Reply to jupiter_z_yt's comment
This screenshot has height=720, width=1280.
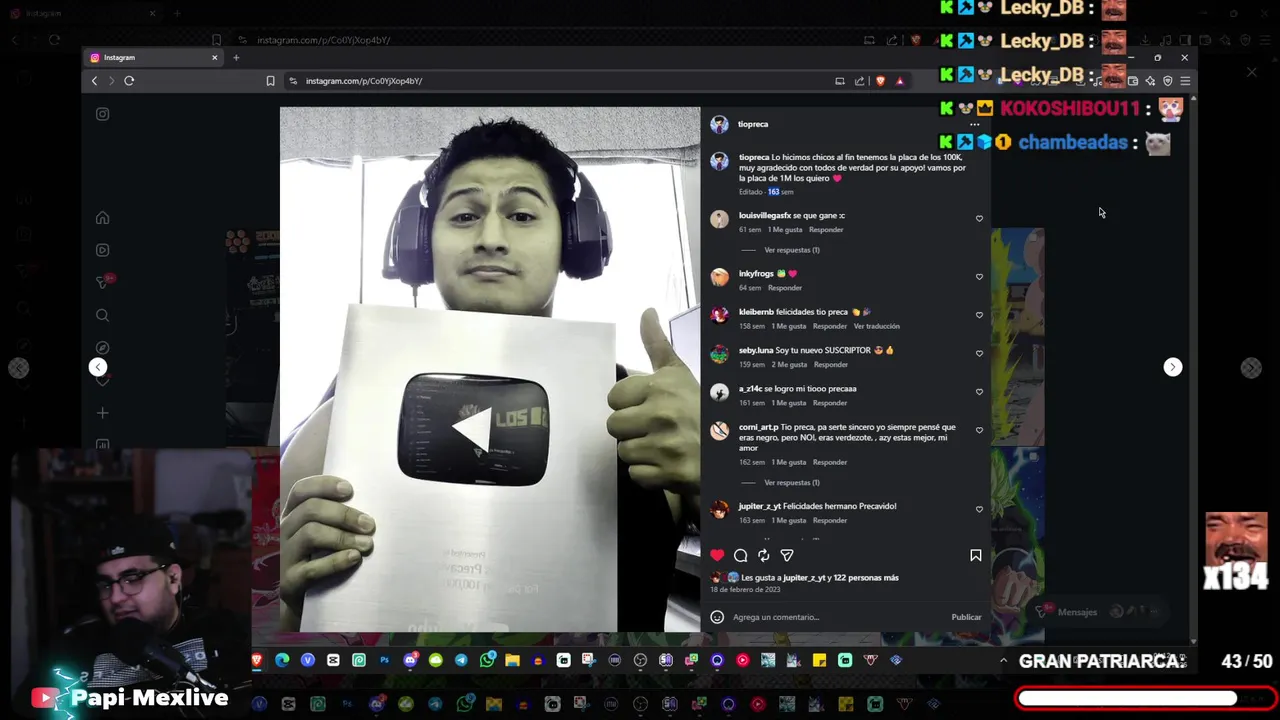click(x=831, y=521)
